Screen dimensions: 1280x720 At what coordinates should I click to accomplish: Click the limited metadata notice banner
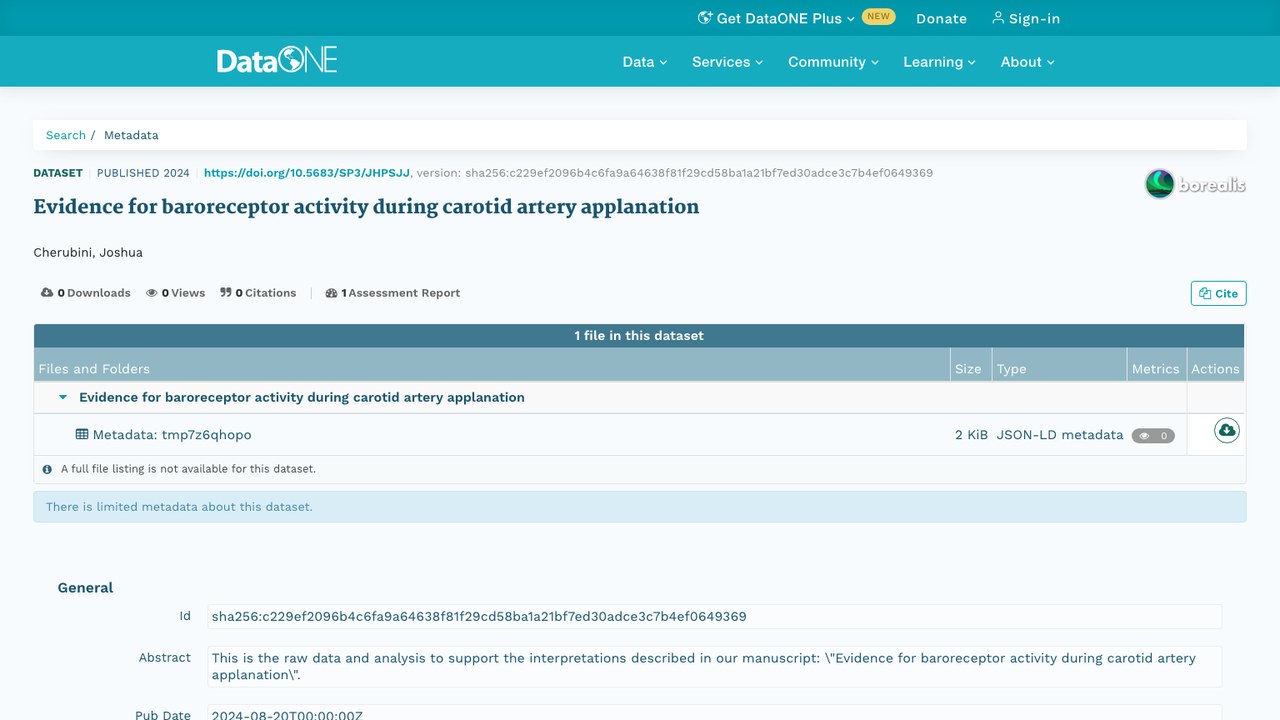[x=640, y=507]
